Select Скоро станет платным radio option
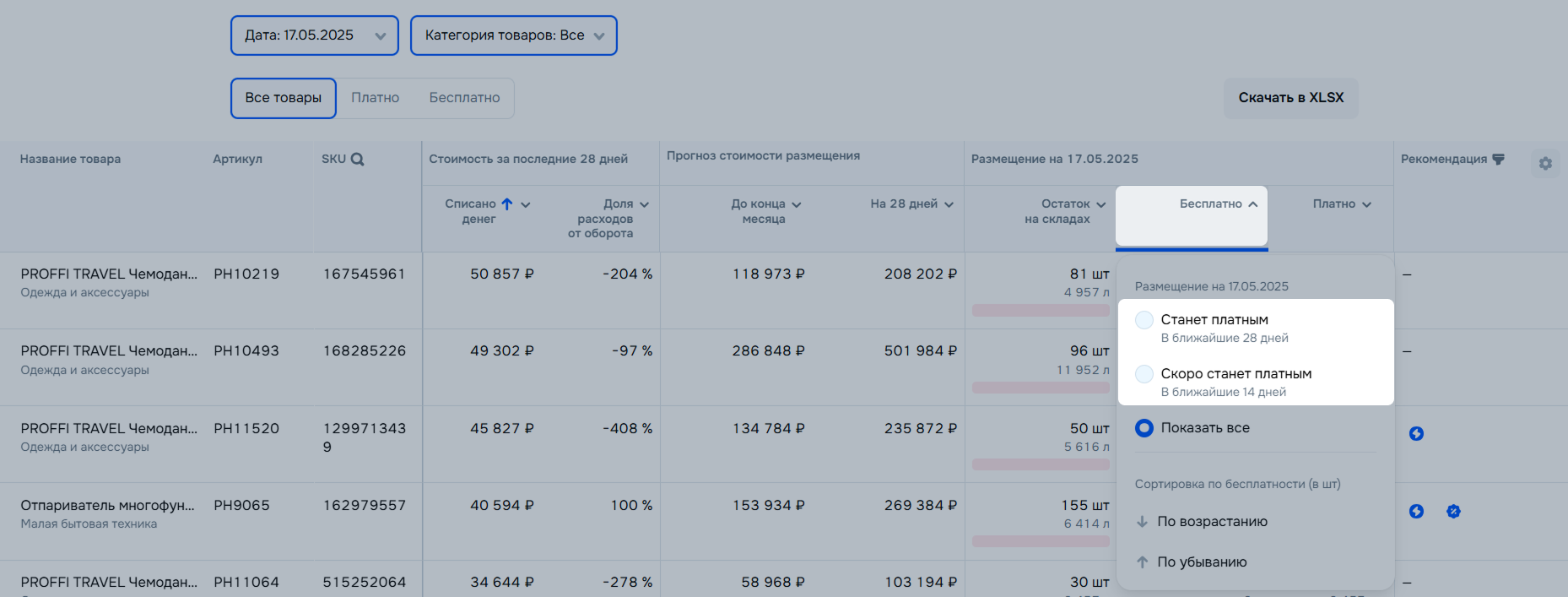Viewport: 1568px width, 597px height. (x=1144, y=374)
